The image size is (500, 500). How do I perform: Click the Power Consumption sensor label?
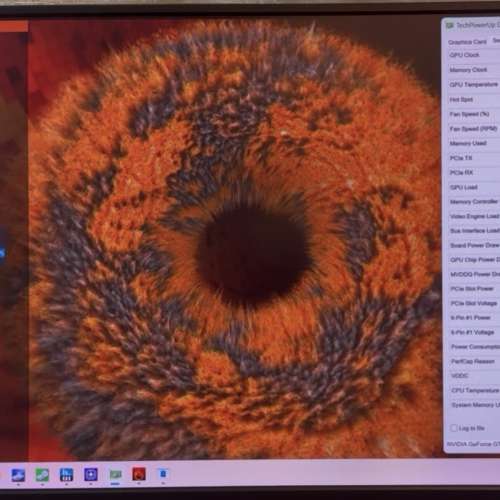[x=476, y=347]
